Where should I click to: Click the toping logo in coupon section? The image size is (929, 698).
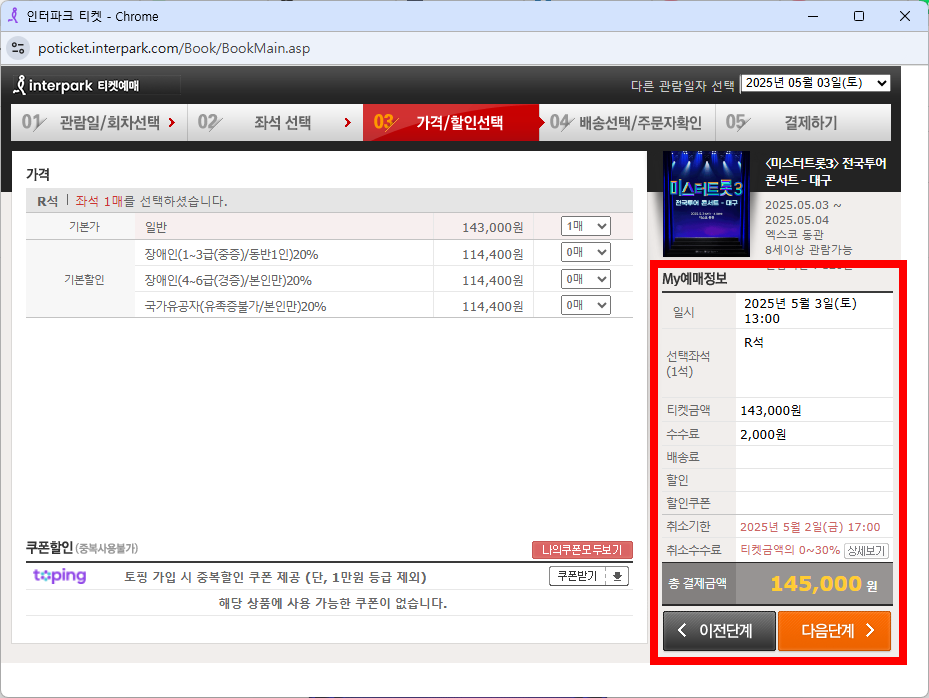(60, 575)
